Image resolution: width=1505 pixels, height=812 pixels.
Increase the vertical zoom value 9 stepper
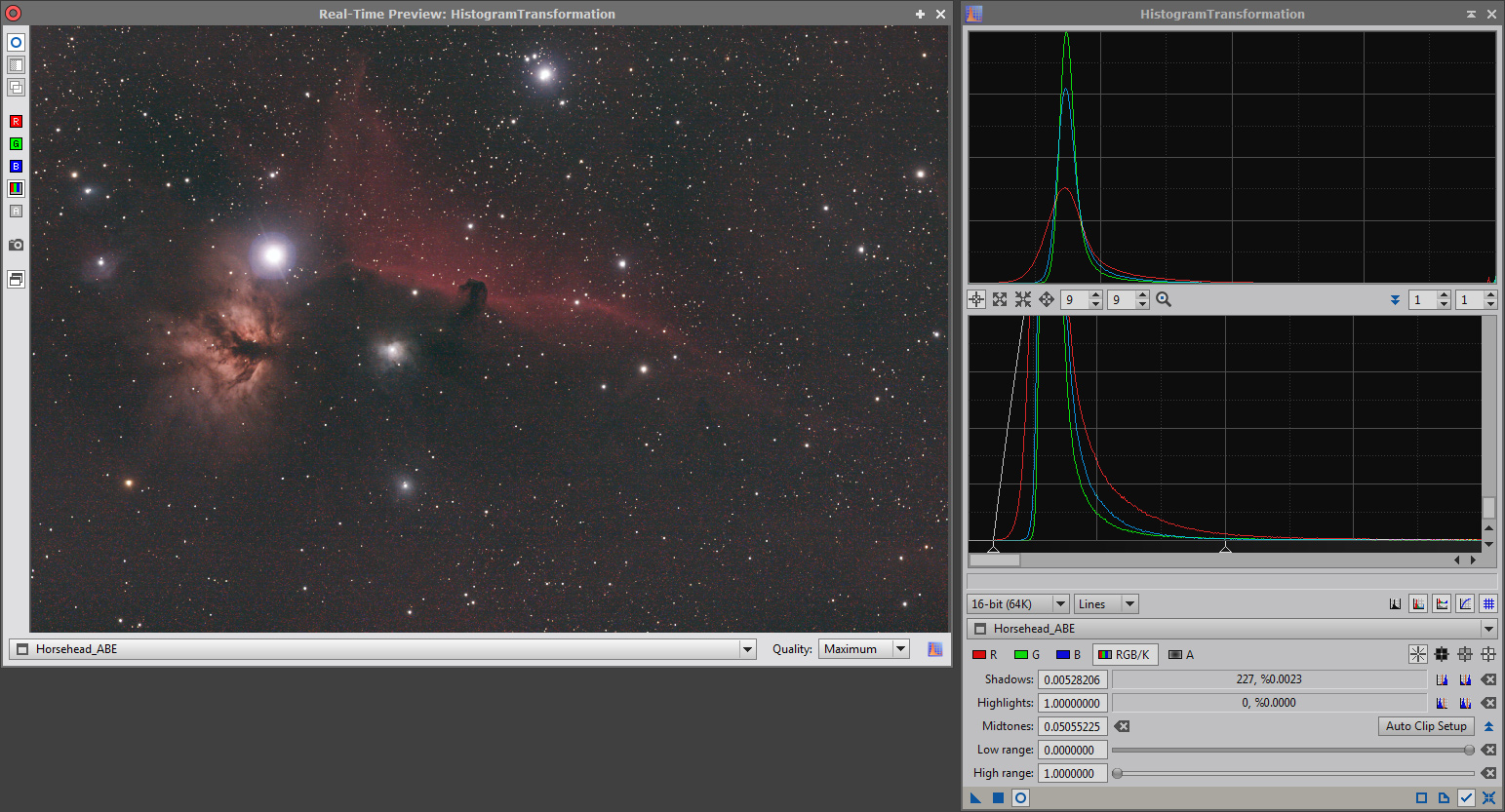pos(1142,295)
